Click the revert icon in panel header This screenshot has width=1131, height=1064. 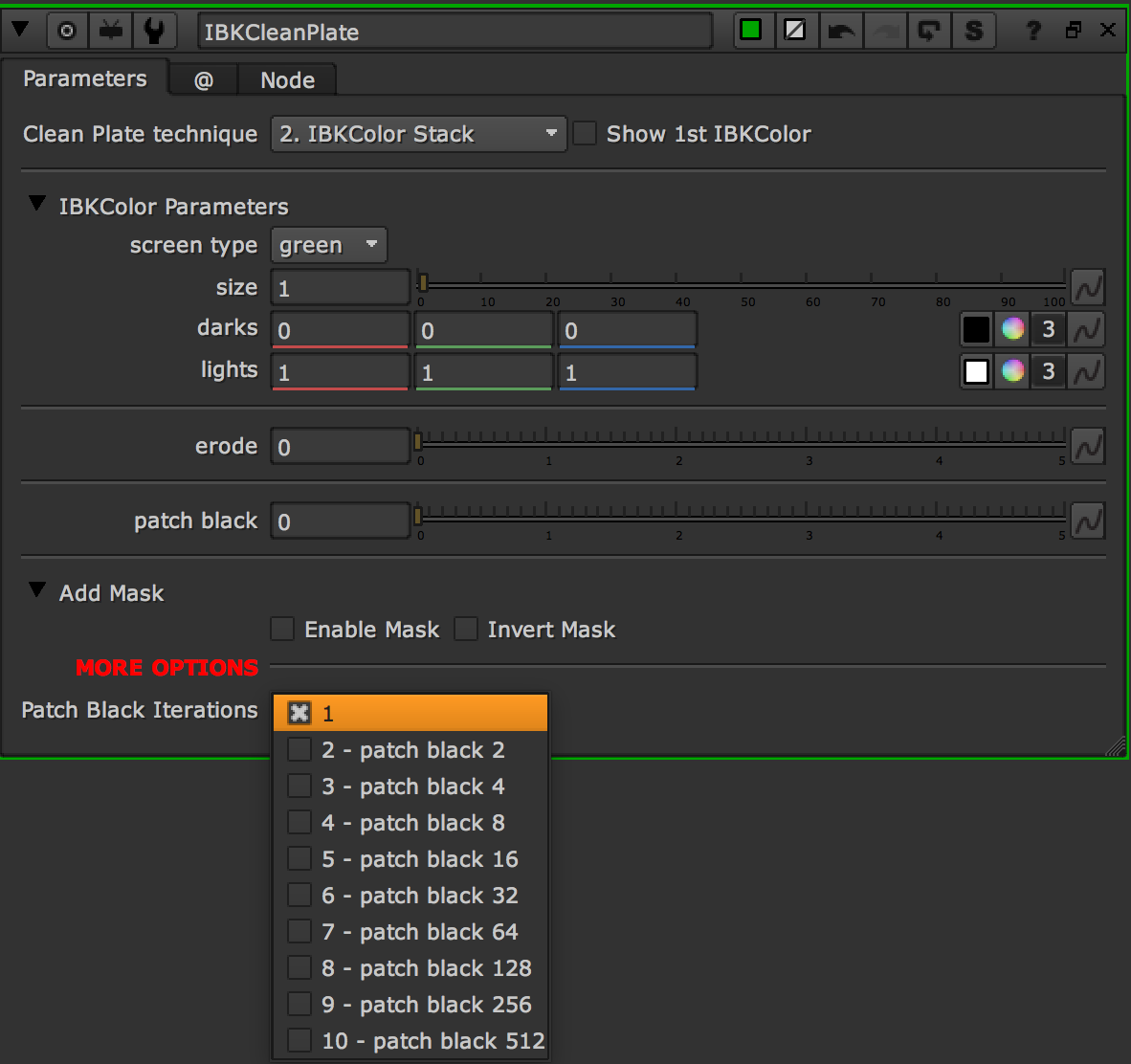(928, 31)
